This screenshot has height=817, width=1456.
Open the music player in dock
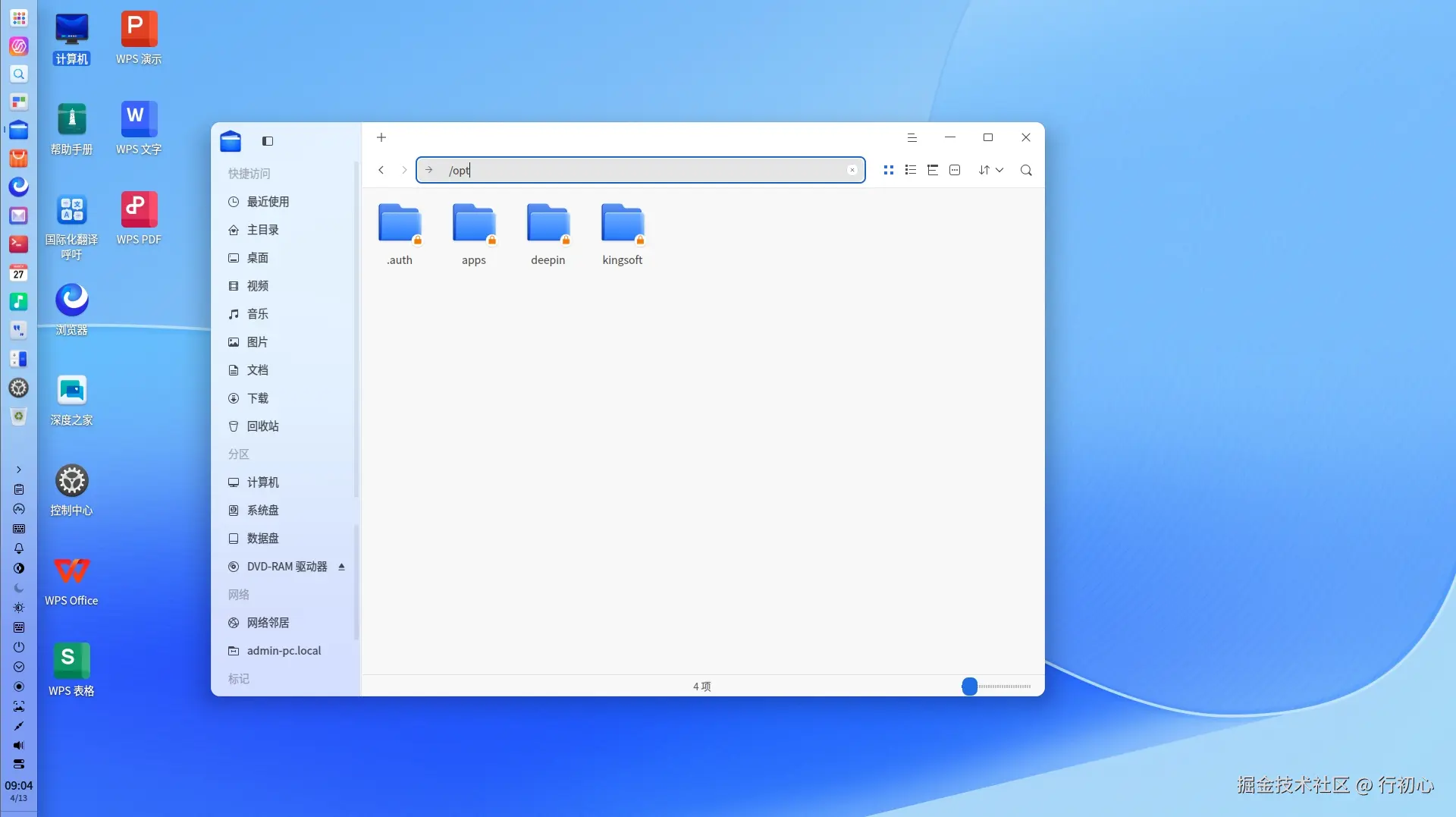(x=19, y=302)
